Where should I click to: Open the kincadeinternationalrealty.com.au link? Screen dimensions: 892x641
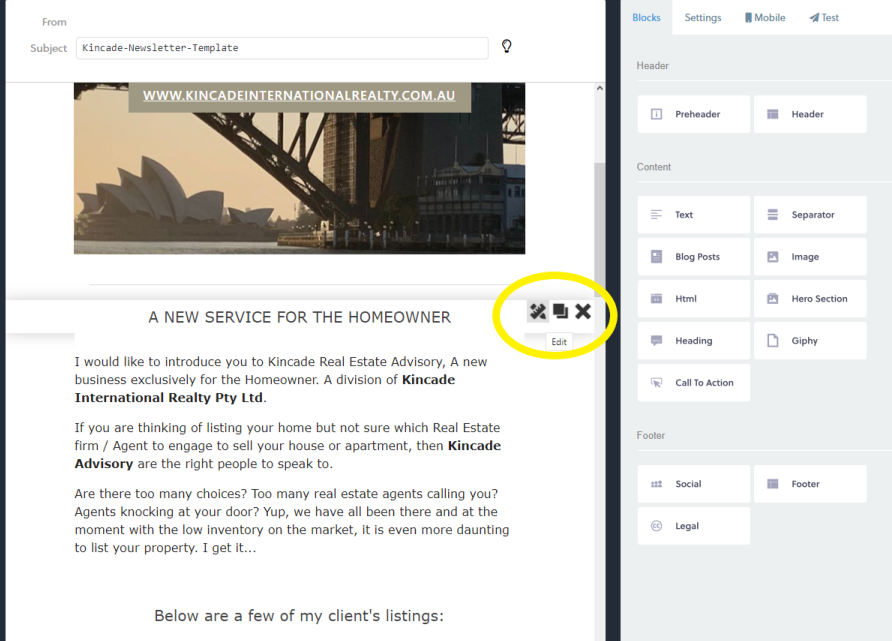pyautogui.click(x=299, y=96)
